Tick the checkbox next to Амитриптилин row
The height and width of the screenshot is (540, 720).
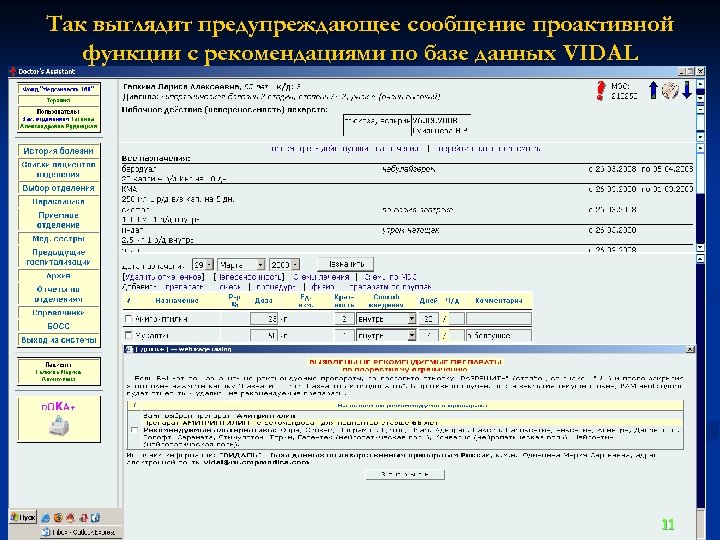(x=129, y=319)
